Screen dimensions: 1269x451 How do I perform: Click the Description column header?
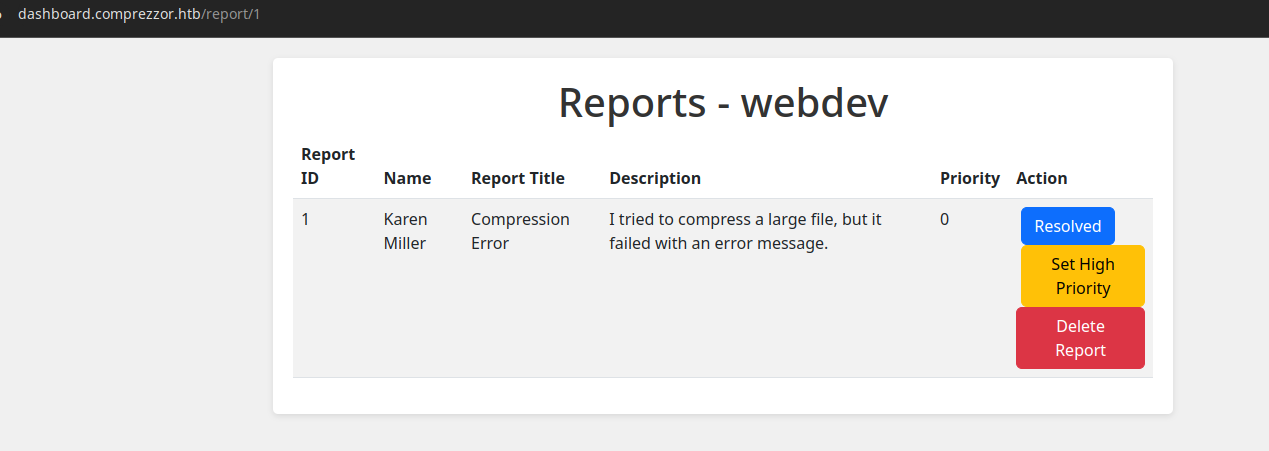pyautogui.click(x=655, y=178)
